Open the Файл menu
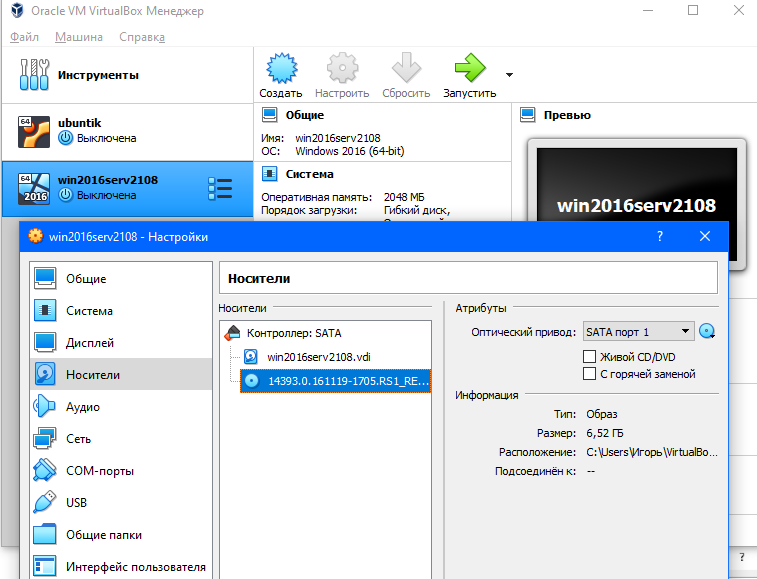This screenshot has width=757, height=579. point(24,37)
